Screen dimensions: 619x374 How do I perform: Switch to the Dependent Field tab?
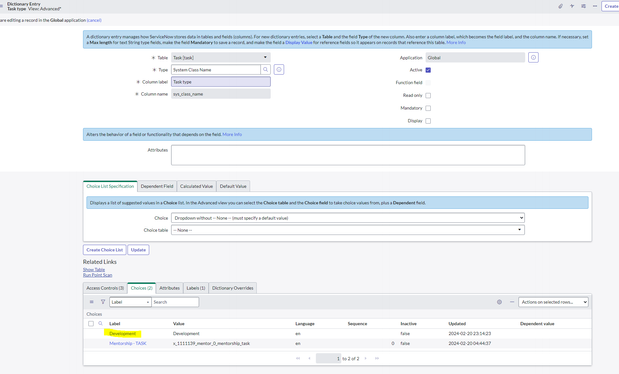(x=157, y=186)
